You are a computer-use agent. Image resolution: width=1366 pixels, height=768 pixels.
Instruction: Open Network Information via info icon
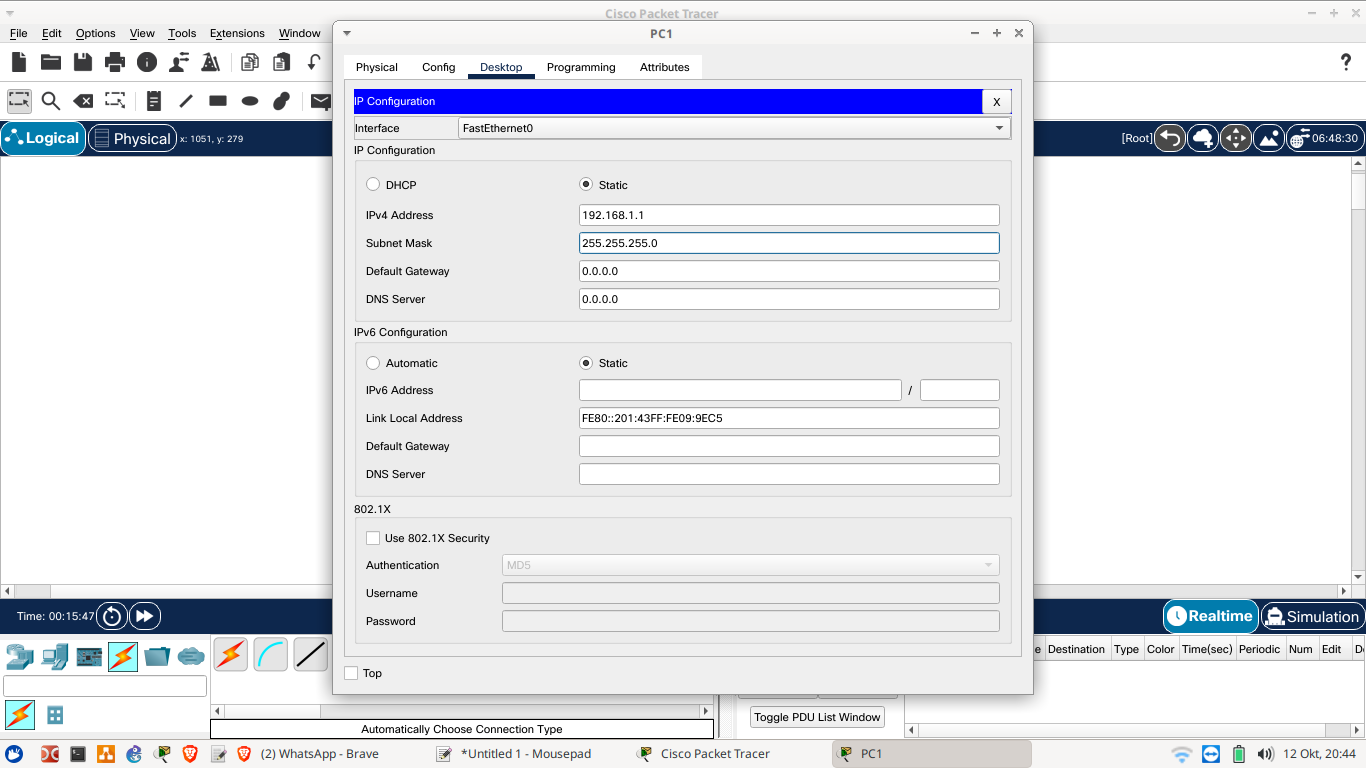point(147,62)
